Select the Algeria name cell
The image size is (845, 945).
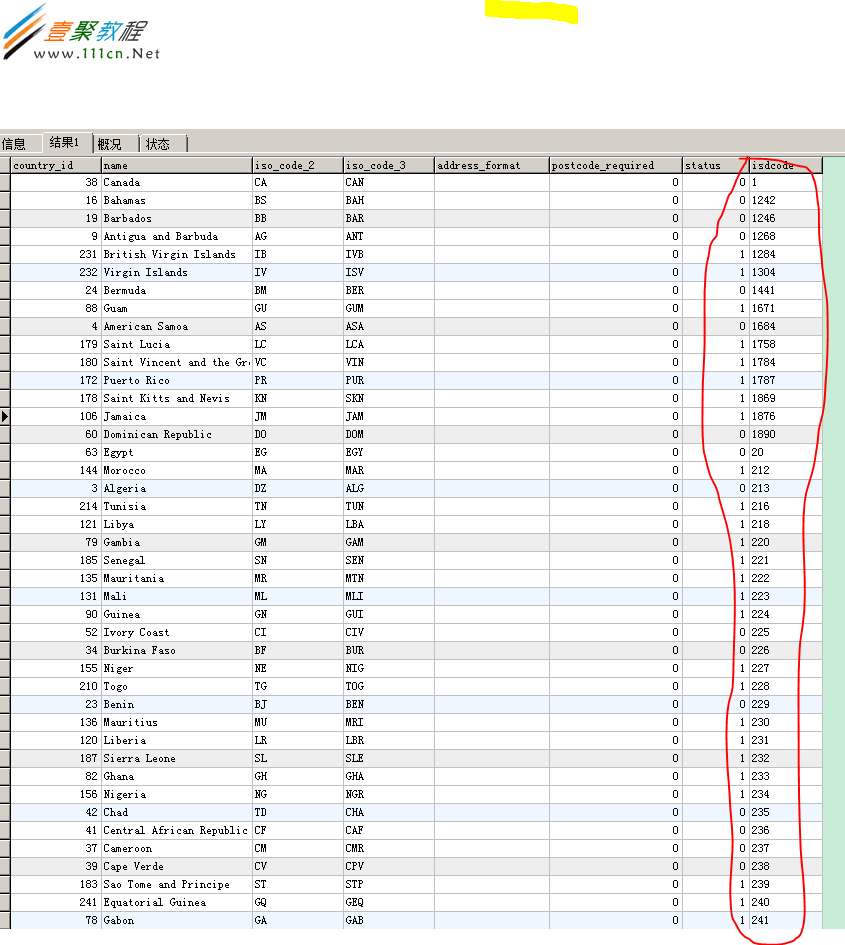point(177,489)
